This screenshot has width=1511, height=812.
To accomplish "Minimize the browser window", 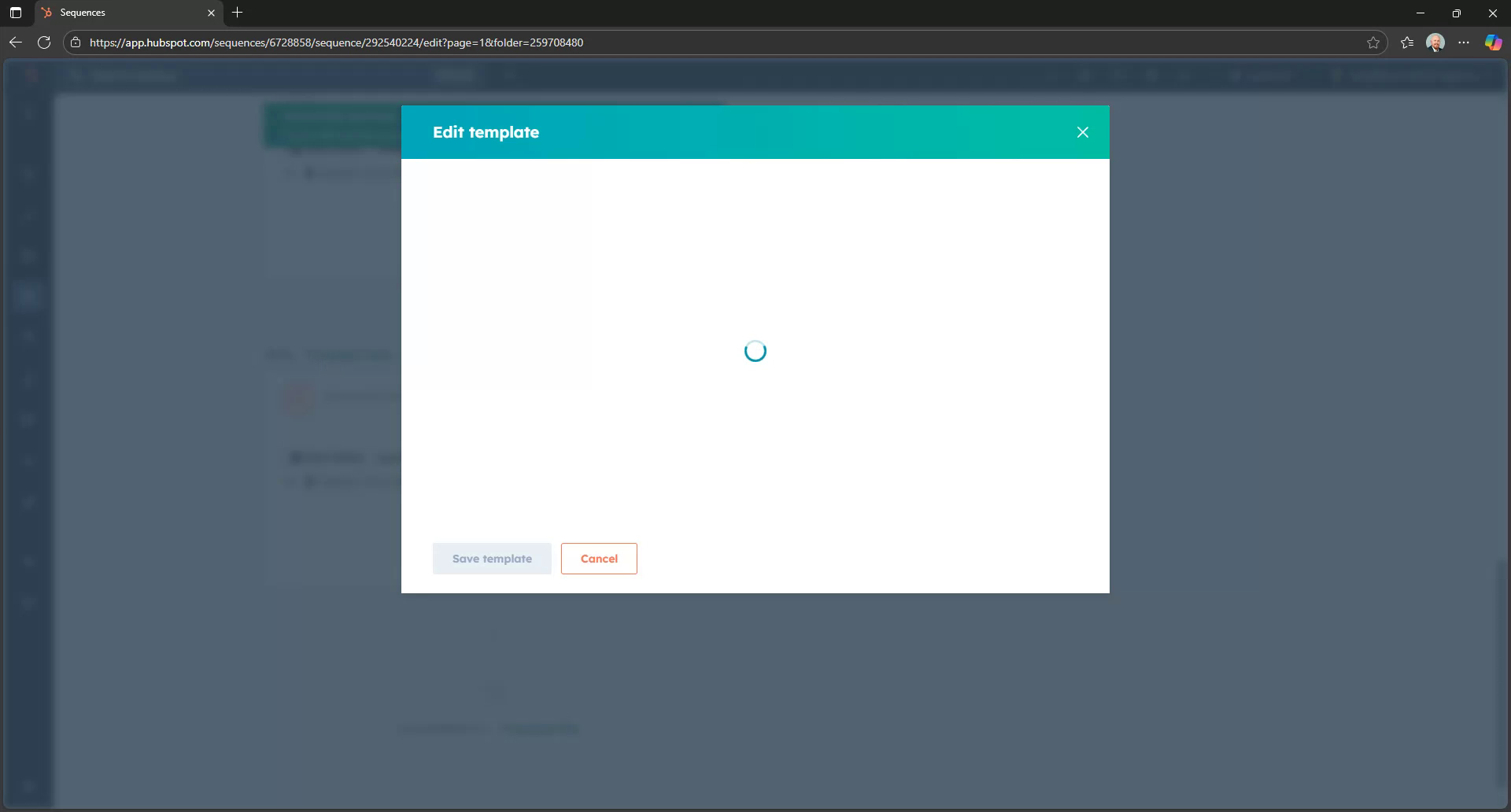I will pyautogui.click(x=1420, y=13).
